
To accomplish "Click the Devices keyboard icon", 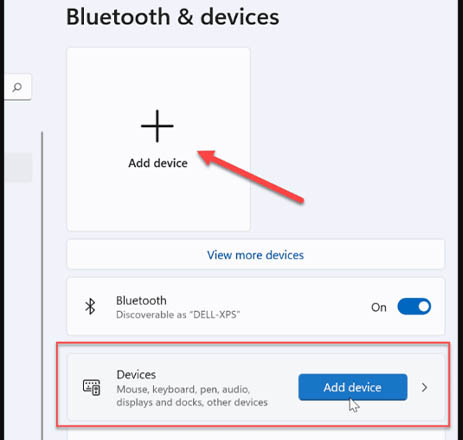I will tap(91, 387).
